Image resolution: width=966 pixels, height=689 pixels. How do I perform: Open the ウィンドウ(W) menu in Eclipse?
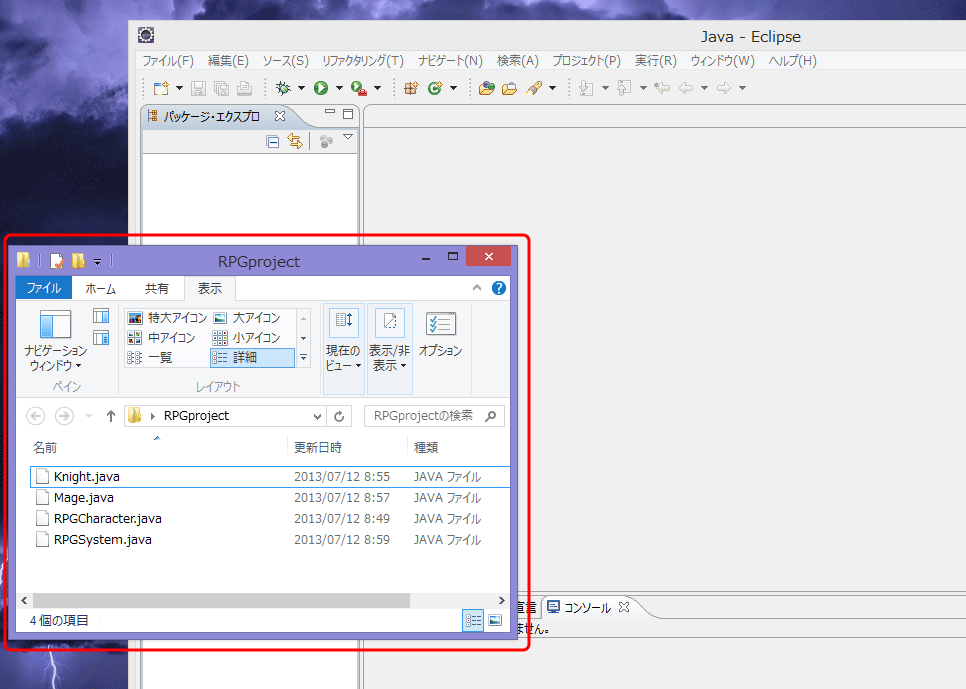[722, 61]
